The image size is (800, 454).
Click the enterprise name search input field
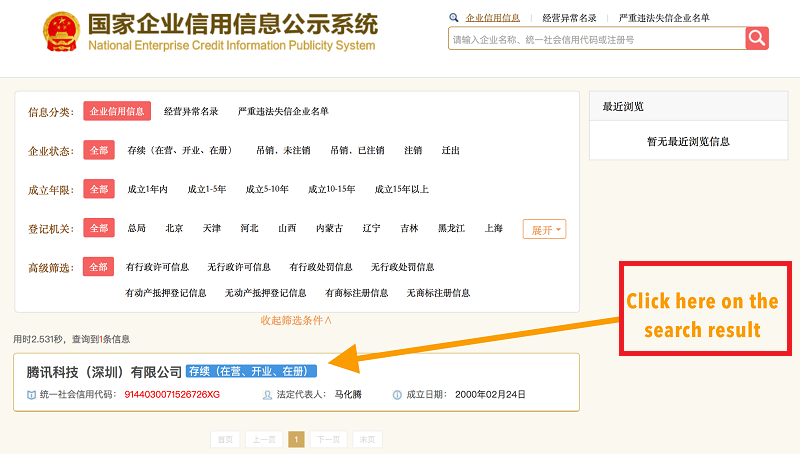[x=596, y=39]
